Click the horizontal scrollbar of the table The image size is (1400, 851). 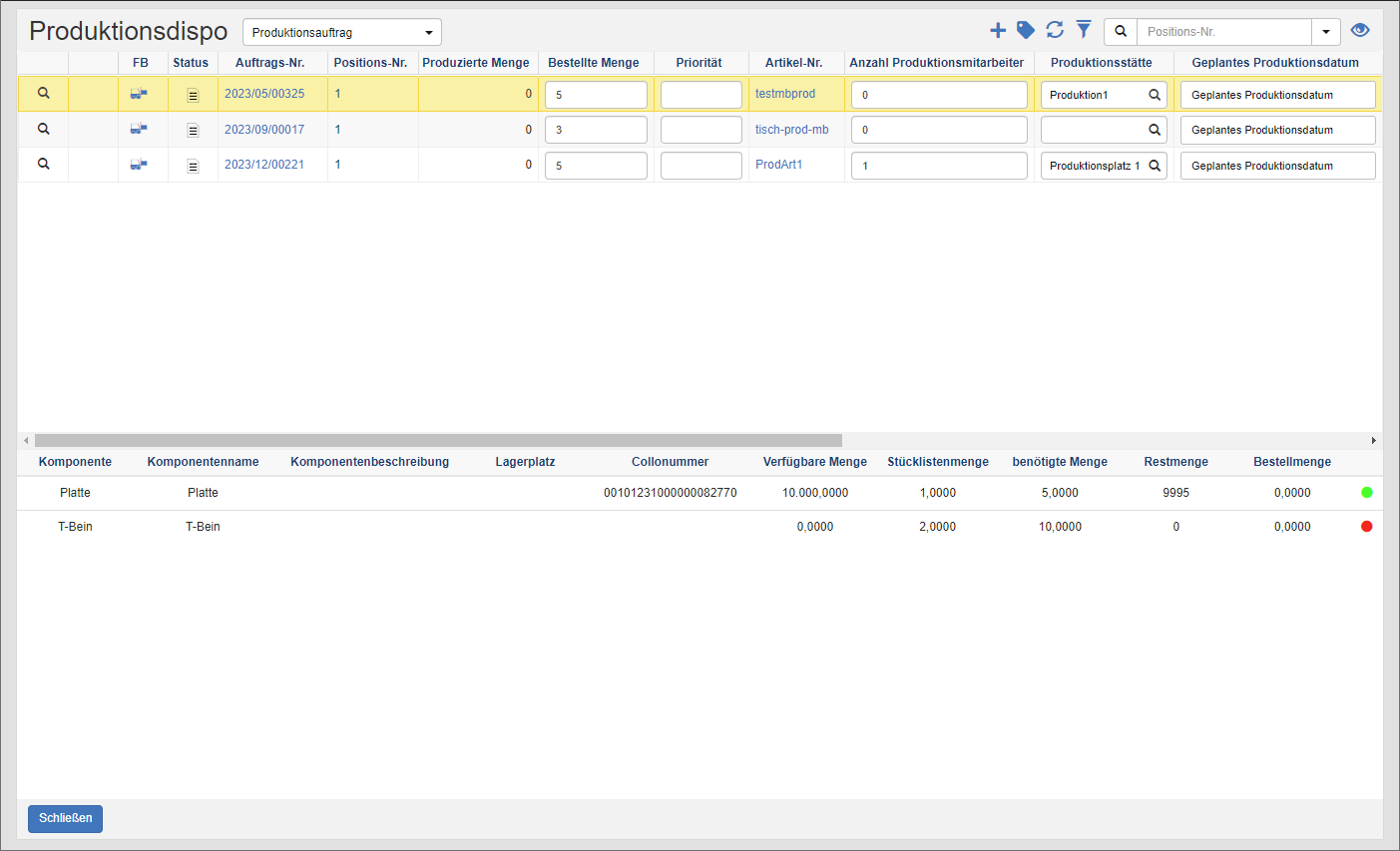[438, 440]
